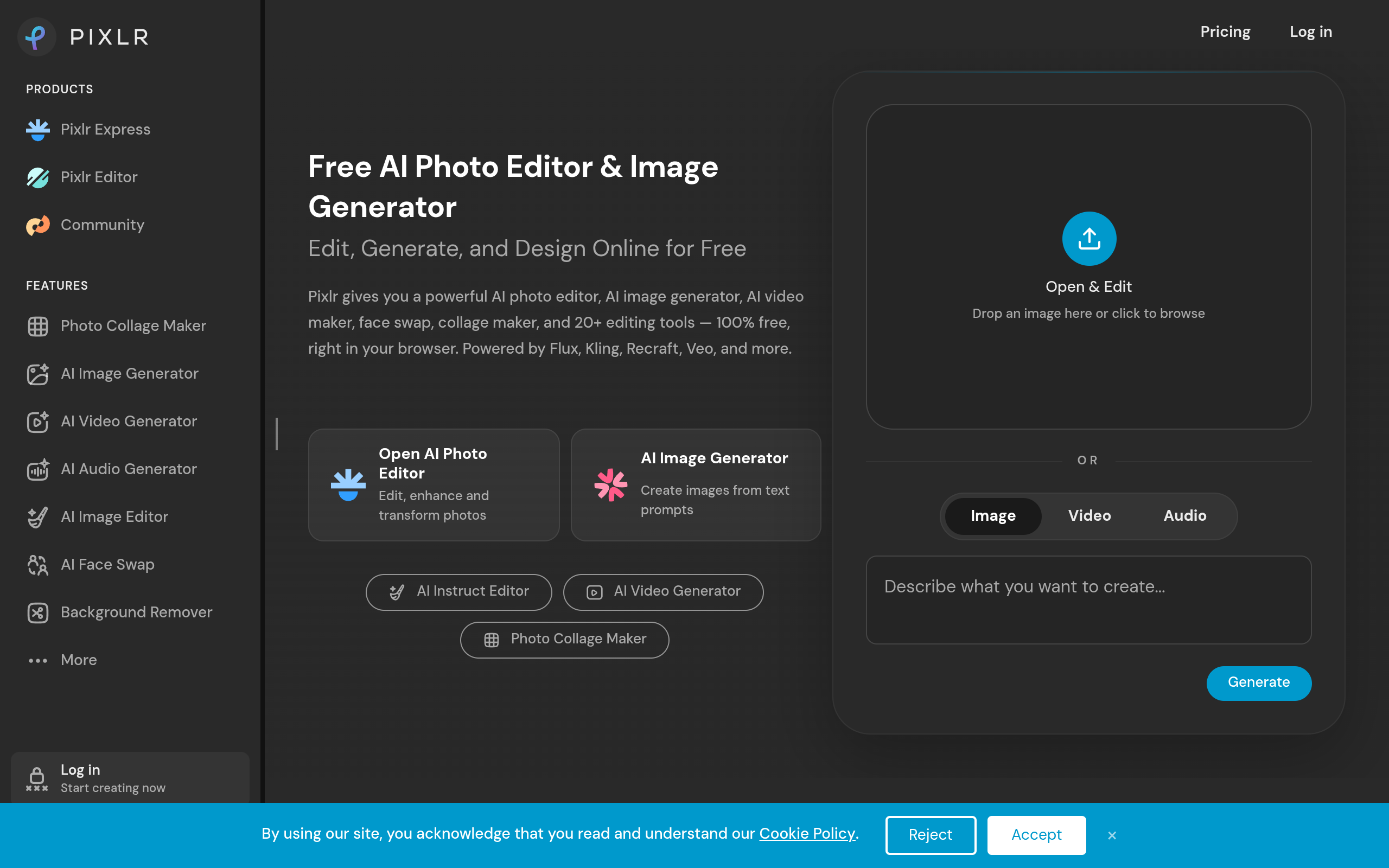The height and width of the screenshot is (868, 1389).
Task: Switch to the Audio tab
Action: (x=1184, y=516)
